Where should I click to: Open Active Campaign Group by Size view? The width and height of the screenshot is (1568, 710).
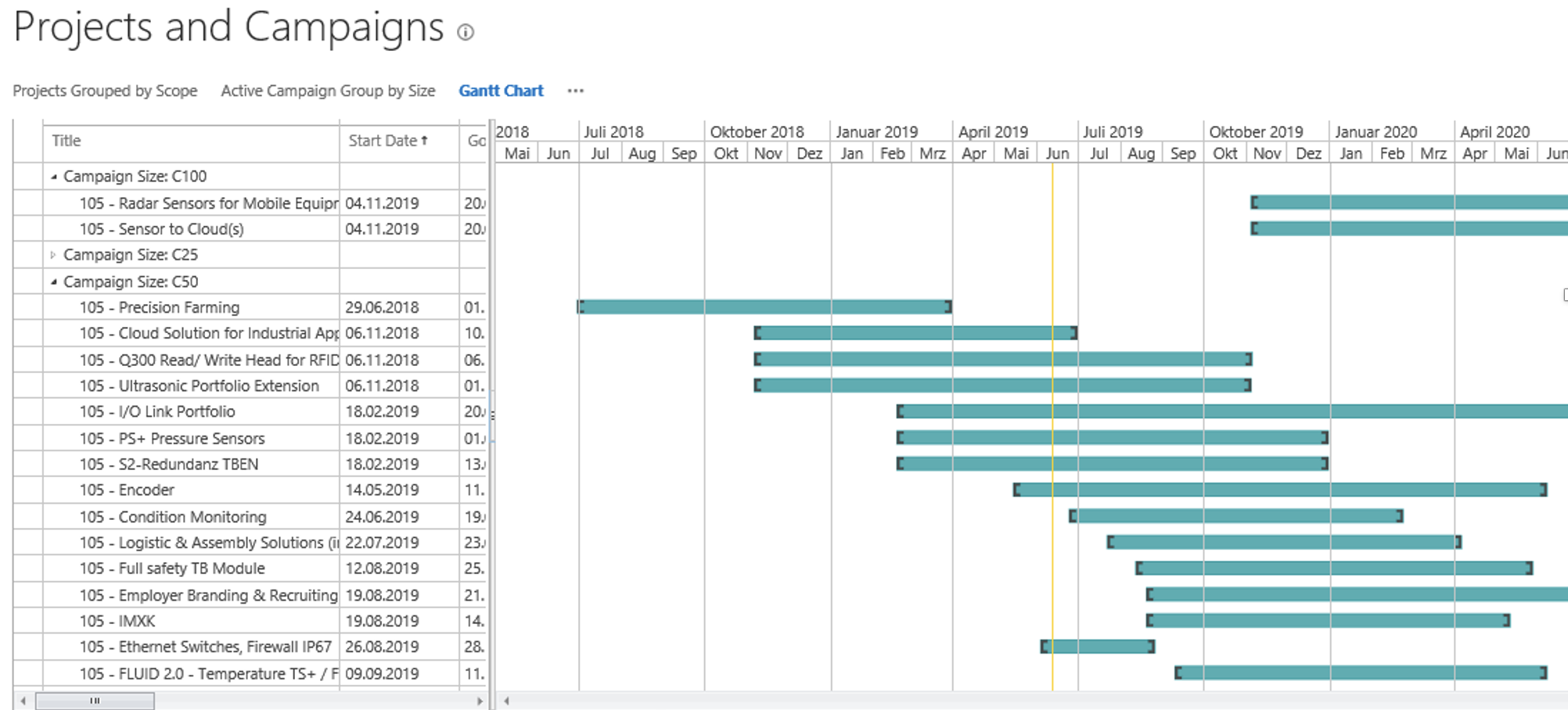pos(328,91)
